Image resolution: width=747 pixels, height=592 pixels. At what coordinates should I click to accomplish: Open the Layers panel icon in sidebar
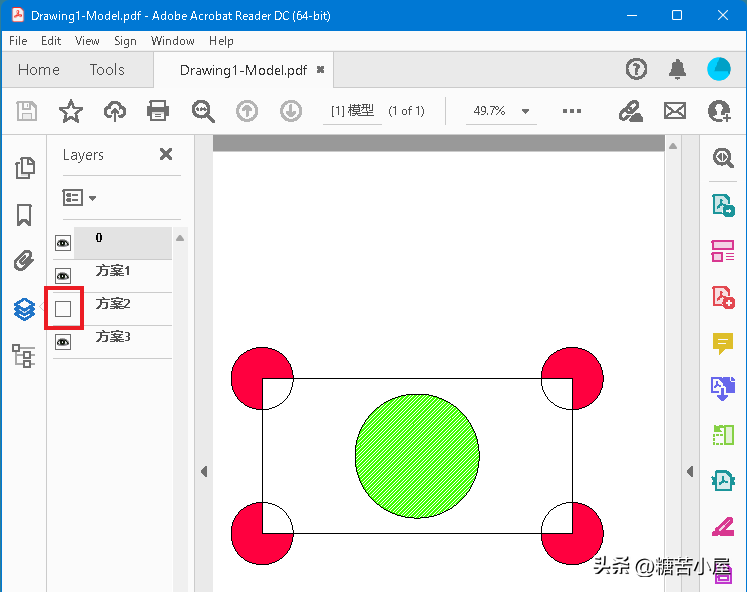tap(24, 310)
